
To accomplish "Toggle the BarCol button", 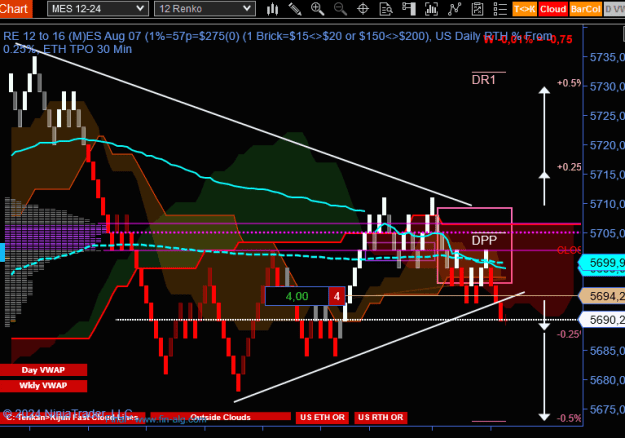I will (x=585, y=9).
